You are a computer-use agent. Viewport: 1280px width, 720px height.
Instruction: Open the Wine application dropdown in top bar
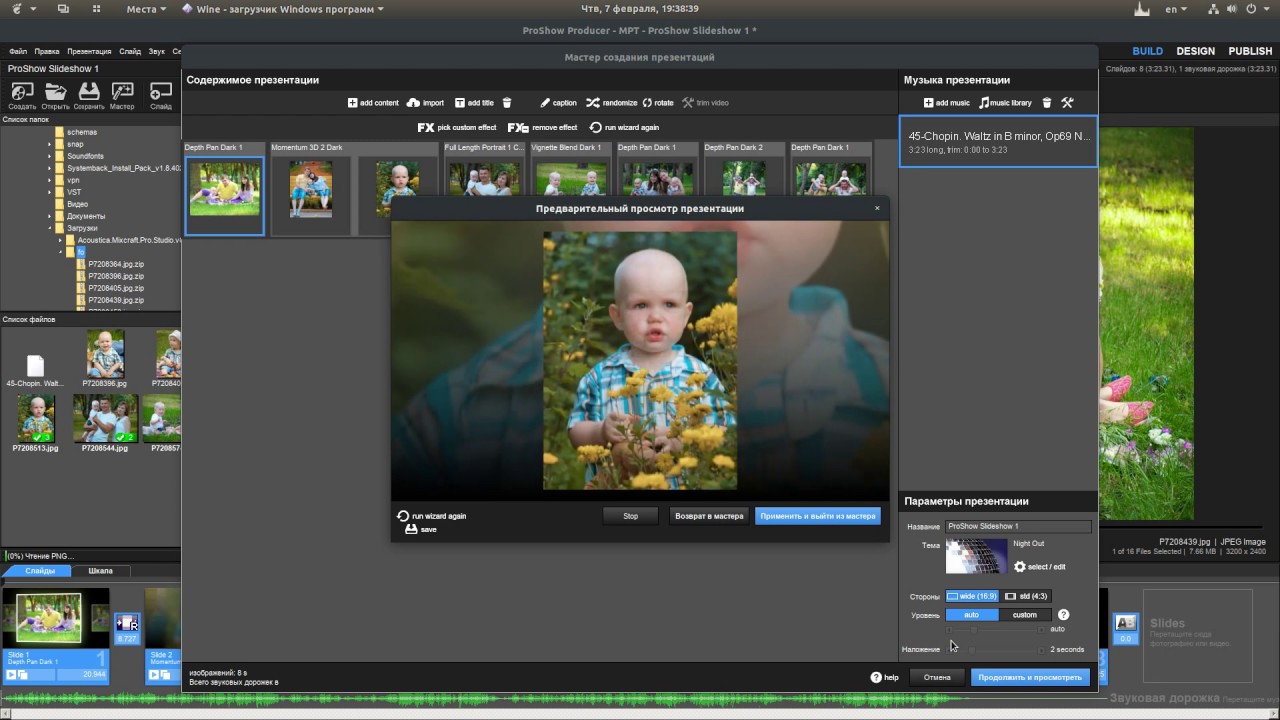click(283, 9)
